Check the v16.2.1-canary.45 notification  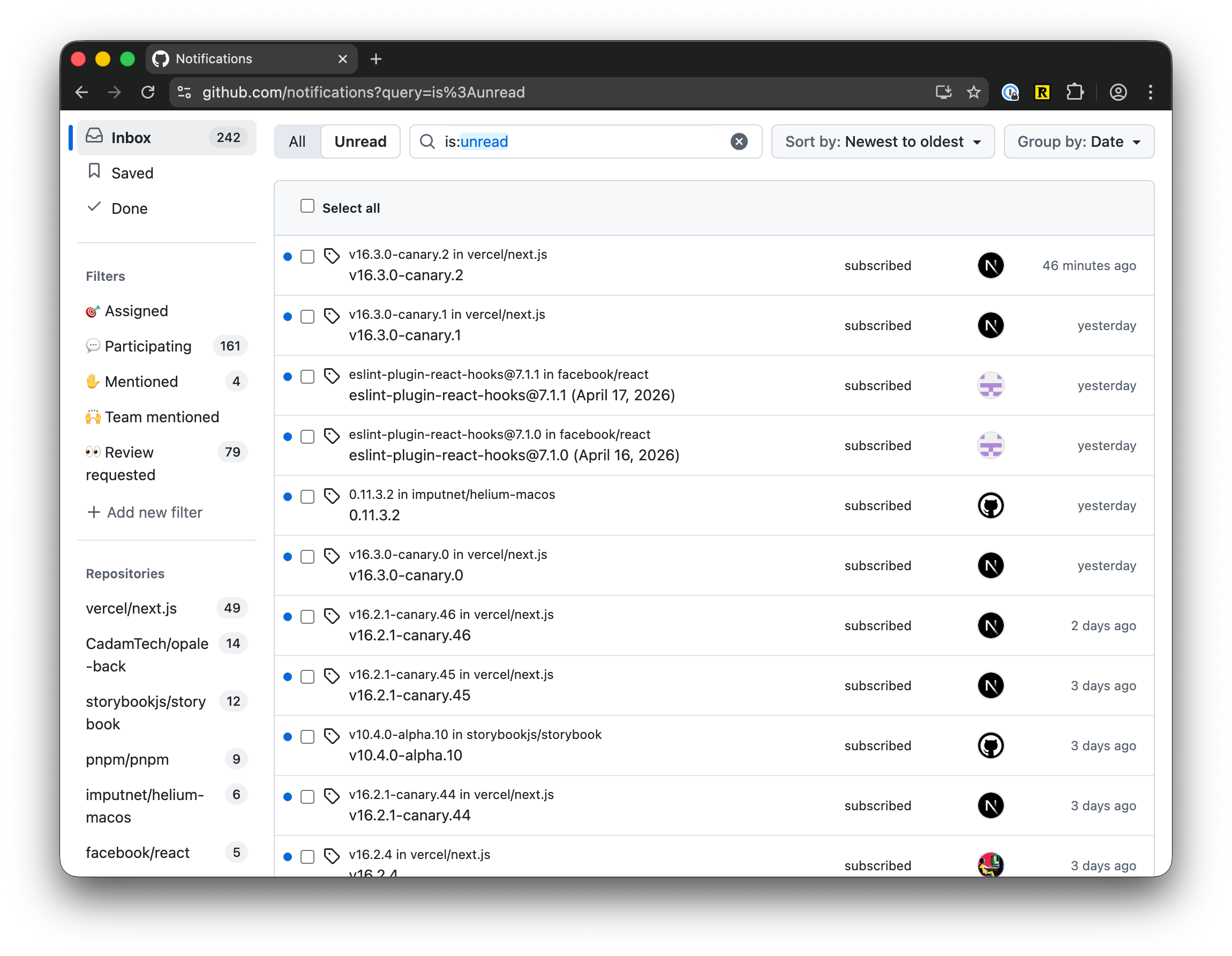coord(307,677)
